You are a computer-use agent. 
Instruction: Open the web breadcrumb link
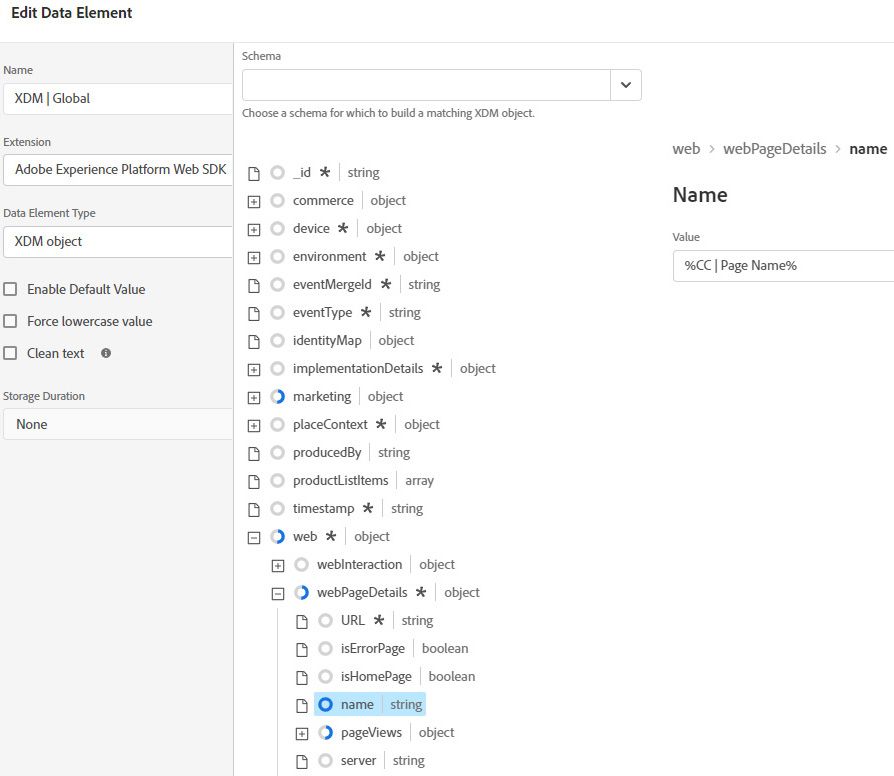pos(686,148)
